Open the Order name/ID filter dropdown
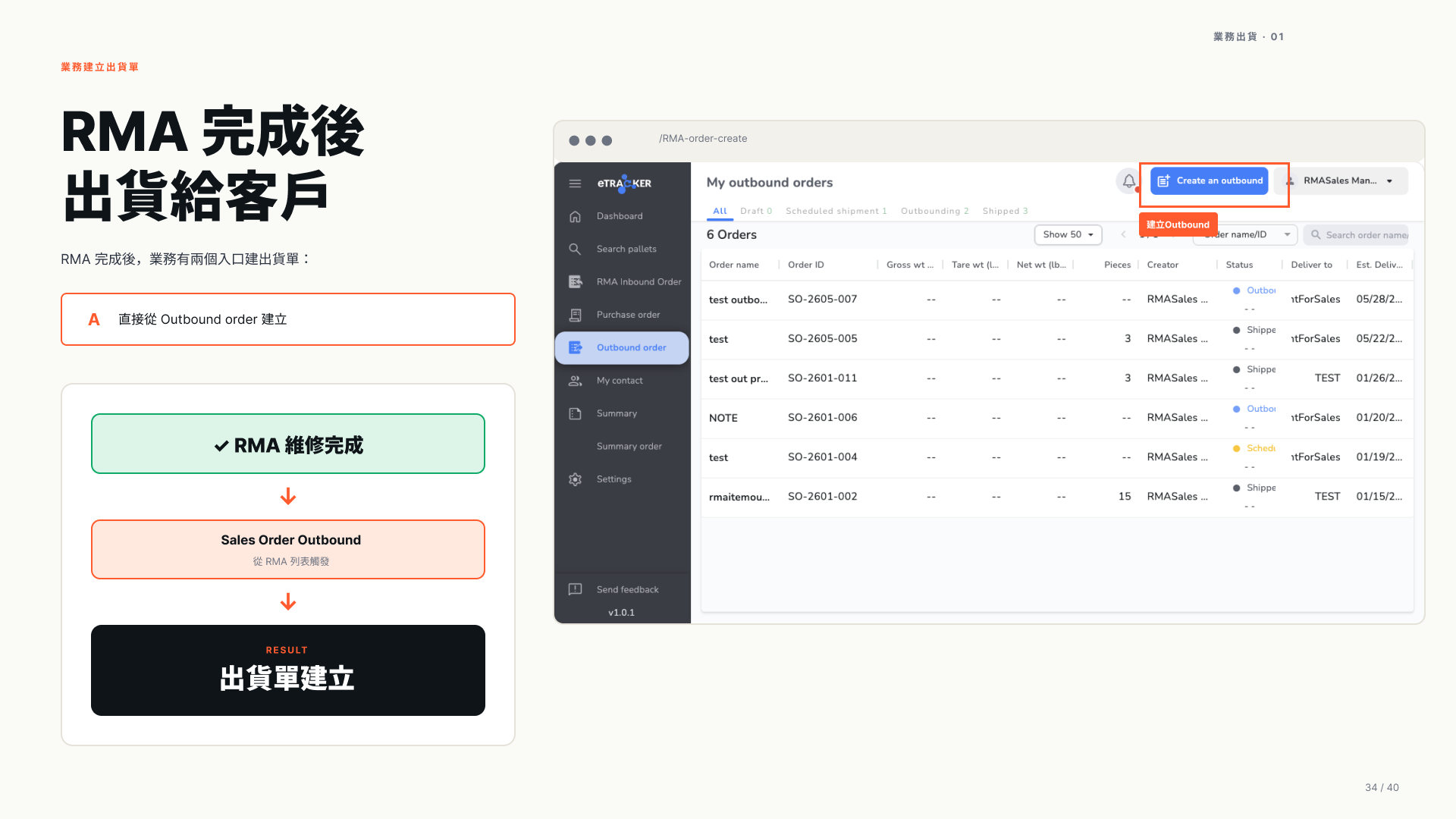 pos(1244,235)
